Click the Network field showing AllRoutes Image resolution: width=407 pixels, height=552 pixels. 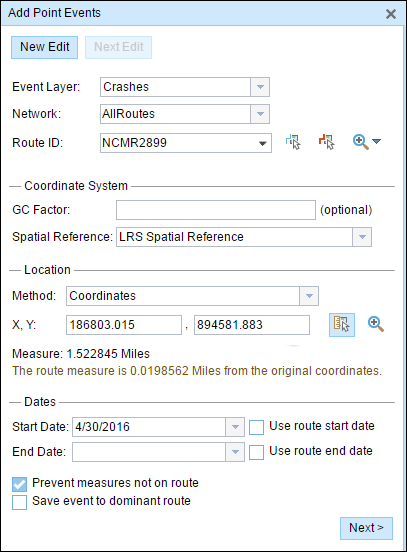tap(175, 114)
